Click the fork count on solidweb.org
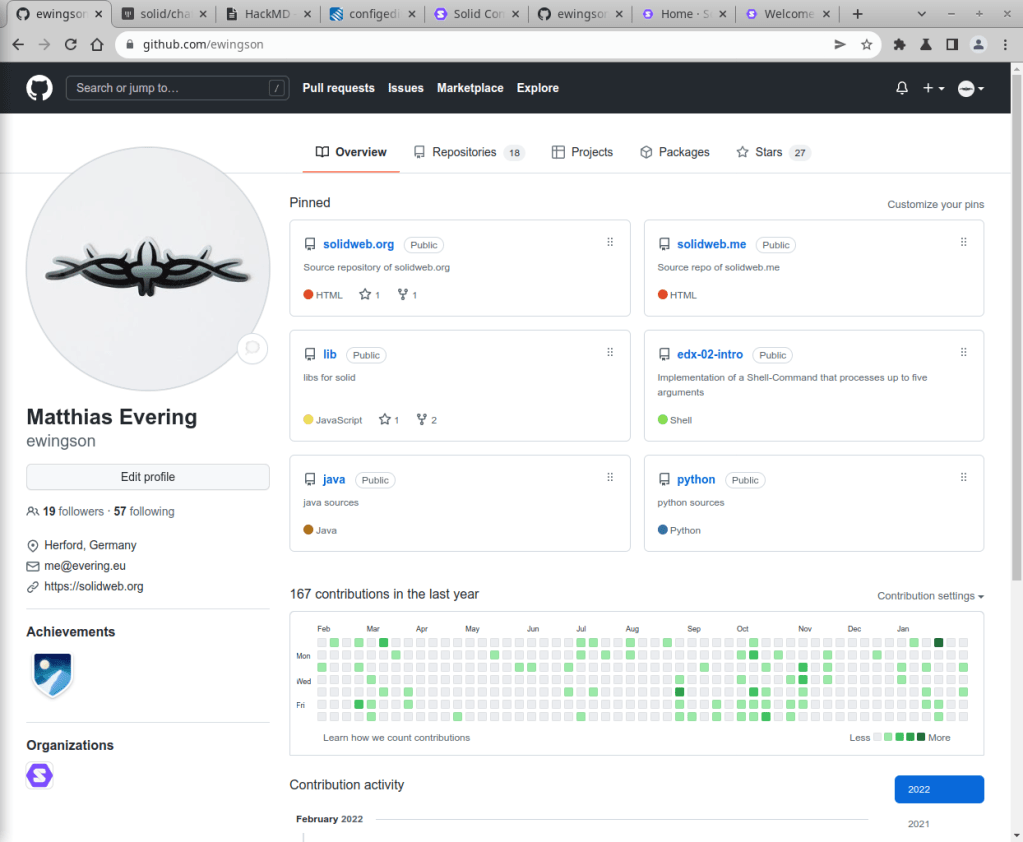Screen dimensions: 1023x842 click(x=407, y=295)
